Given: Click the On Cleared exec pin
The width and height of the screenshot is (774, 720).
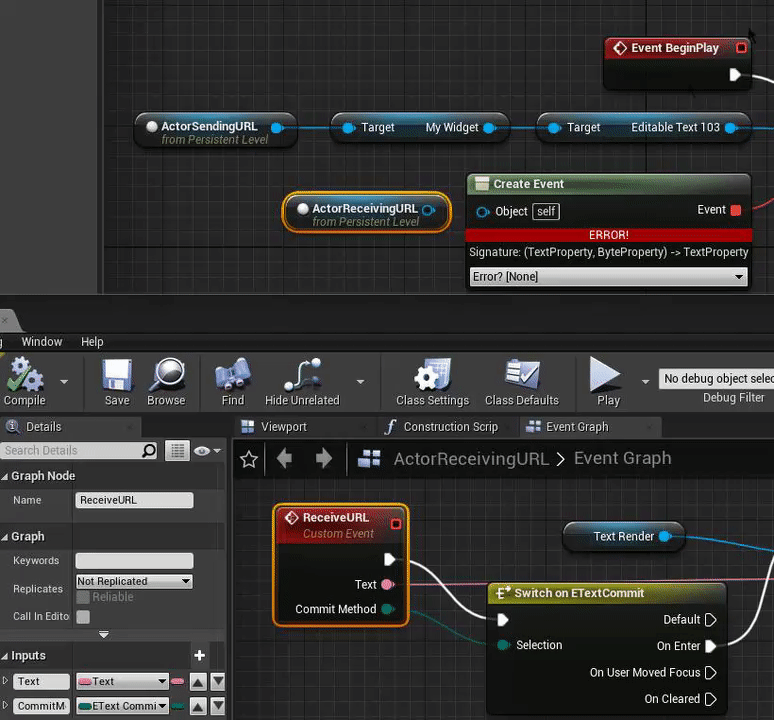Looking at the screenshot, I should click(x=710, y=699).
